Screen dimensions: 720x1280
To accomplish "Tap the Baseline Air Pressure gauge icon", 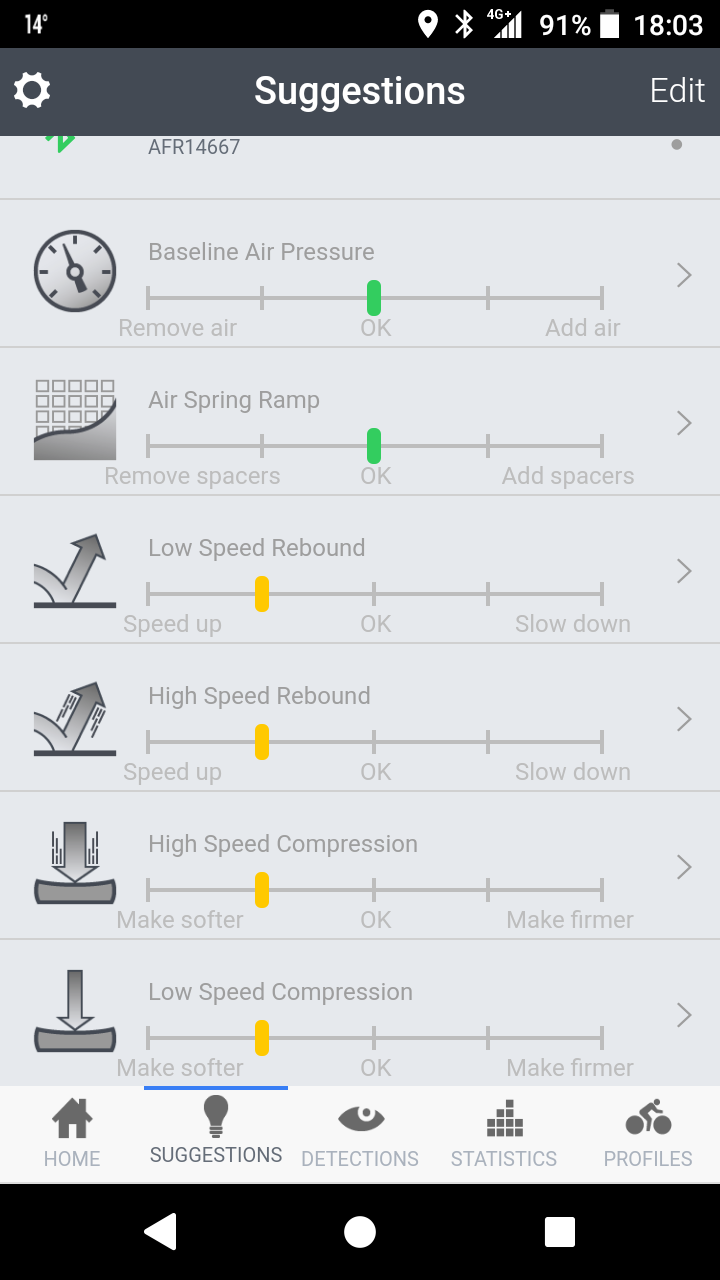I will coord(75,271).
